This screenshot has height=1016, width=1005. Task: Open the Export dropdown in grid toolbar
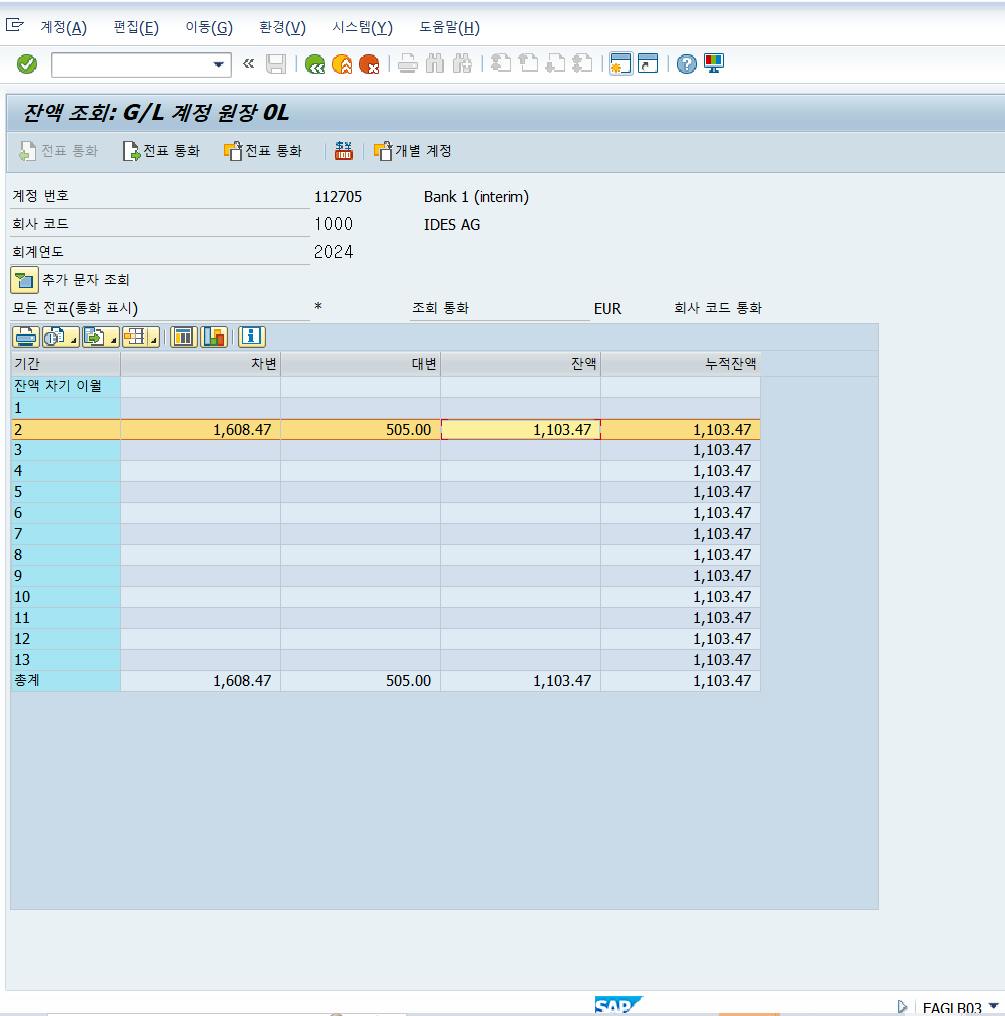click(100, 337)
